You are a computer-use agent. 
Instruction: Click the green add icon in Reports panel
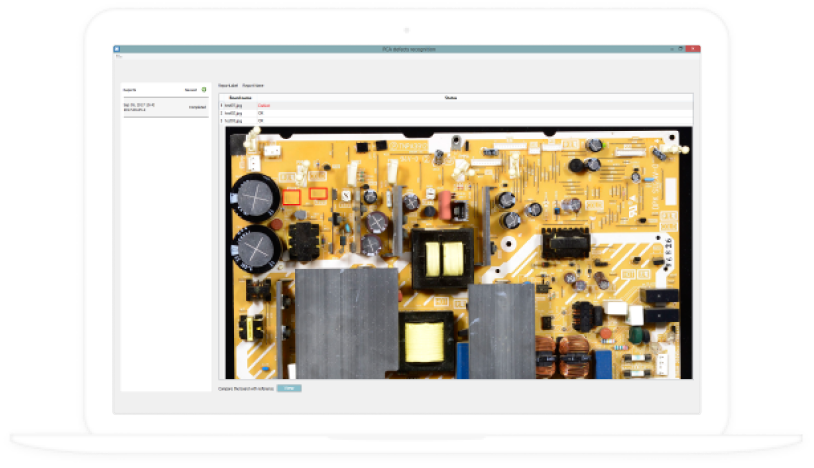tap(205, 90)
